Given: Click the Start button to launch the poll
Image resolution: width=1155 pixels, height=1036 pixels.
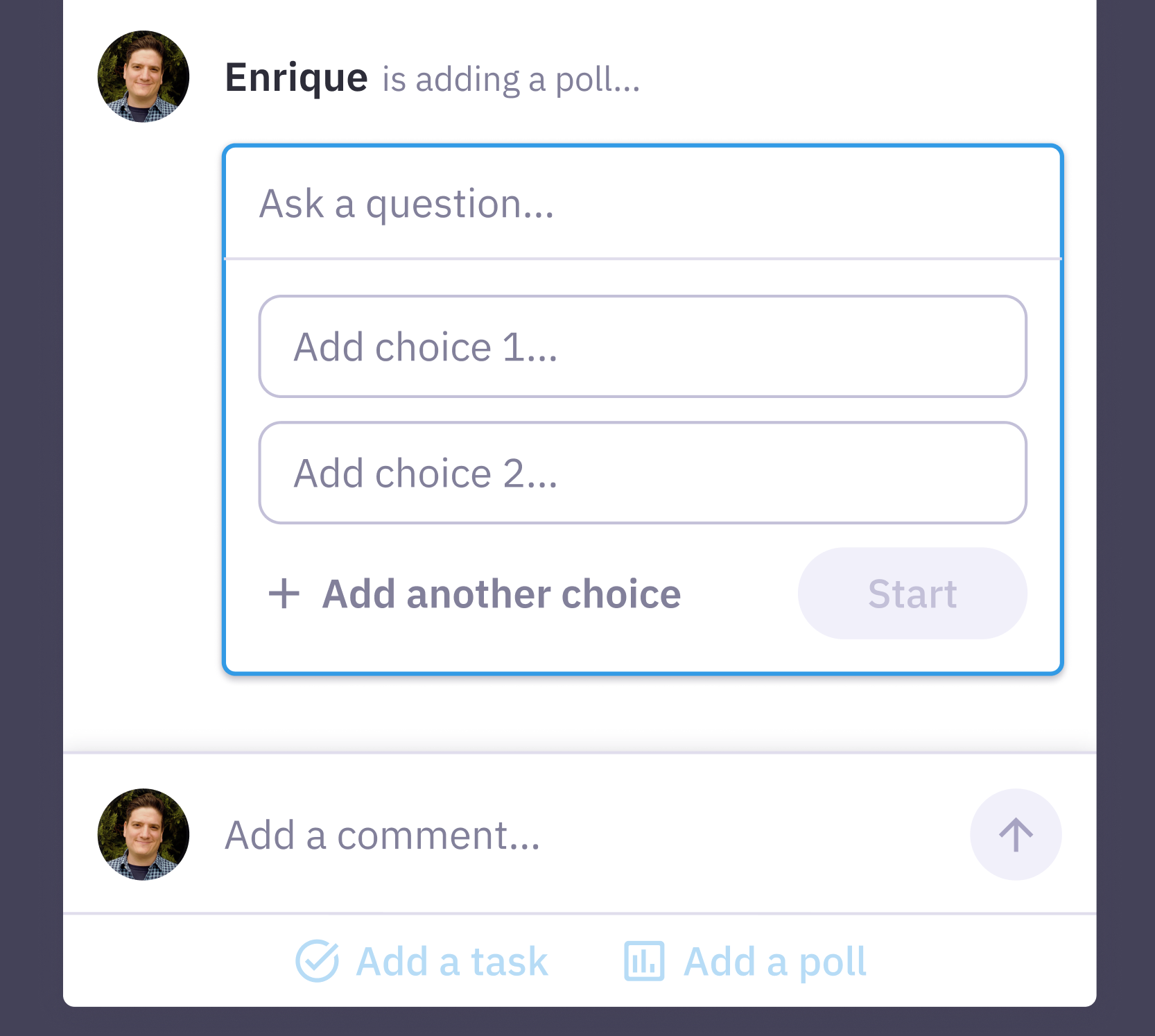Looking at the screenshot, I should [912, 594].
